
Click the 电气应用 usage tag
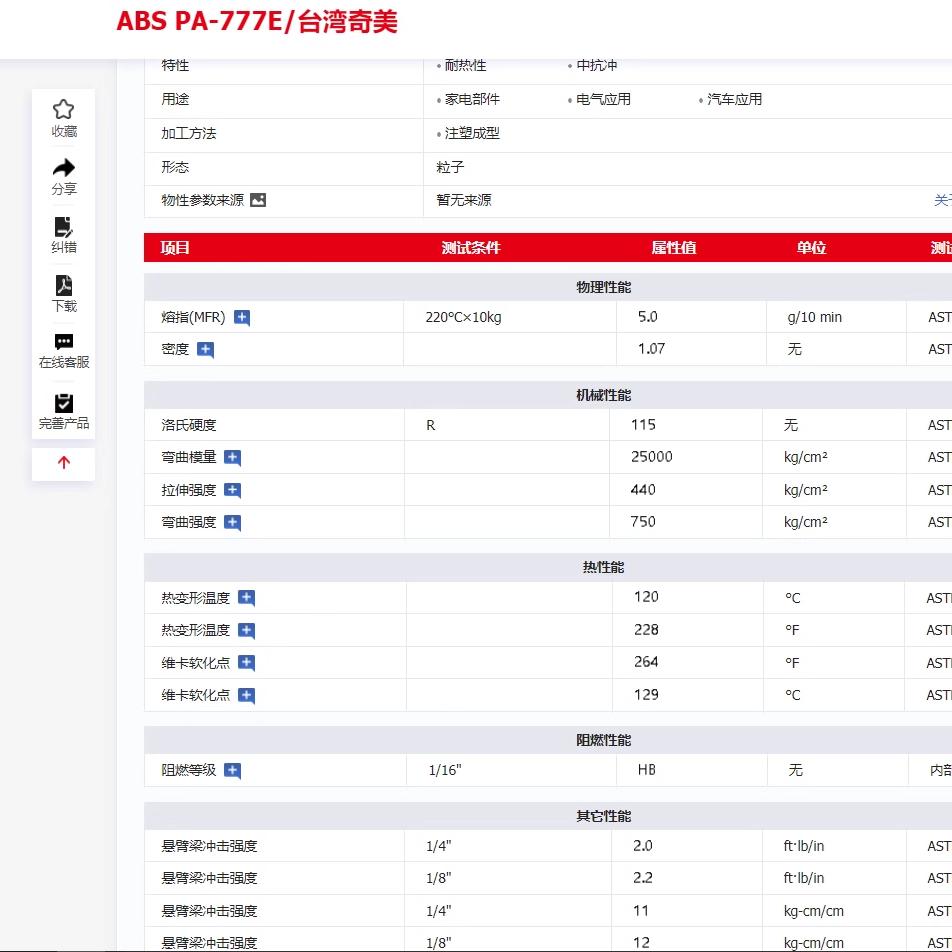(x=603, y=99)
